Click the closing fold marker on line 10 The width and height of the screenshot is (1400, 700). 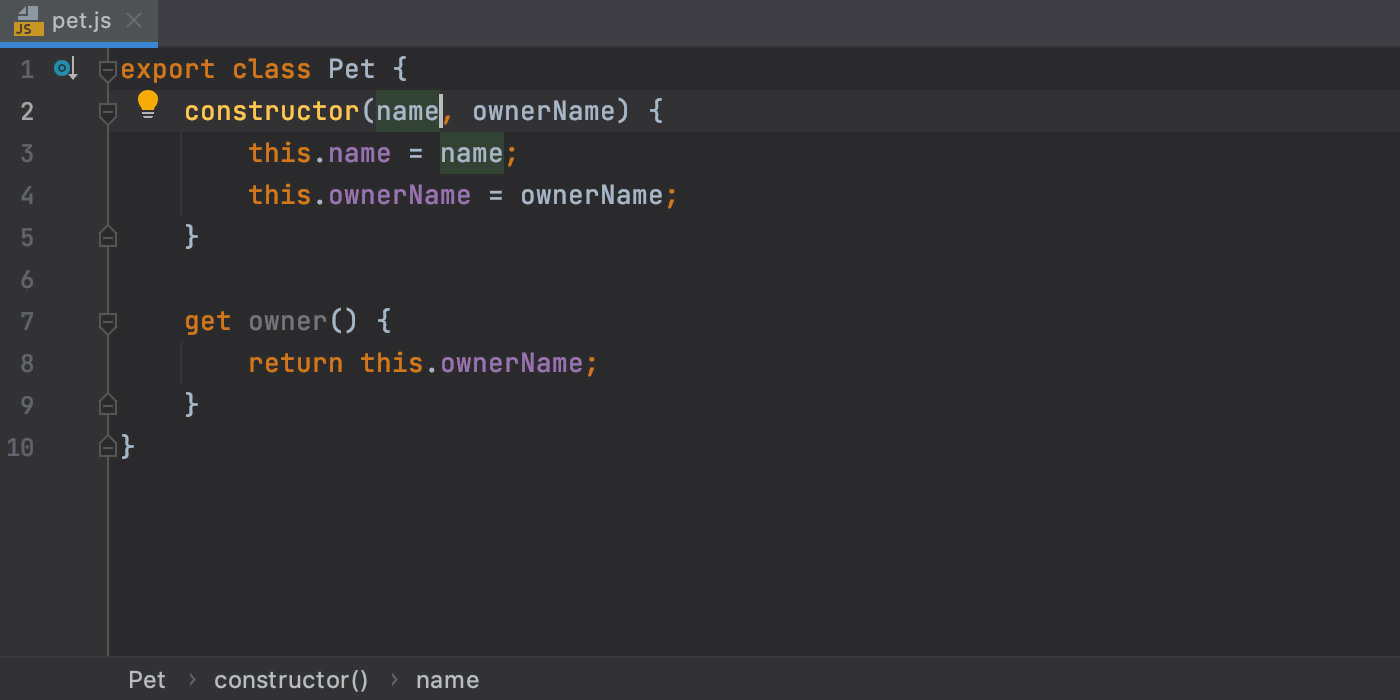coord(108,447)
